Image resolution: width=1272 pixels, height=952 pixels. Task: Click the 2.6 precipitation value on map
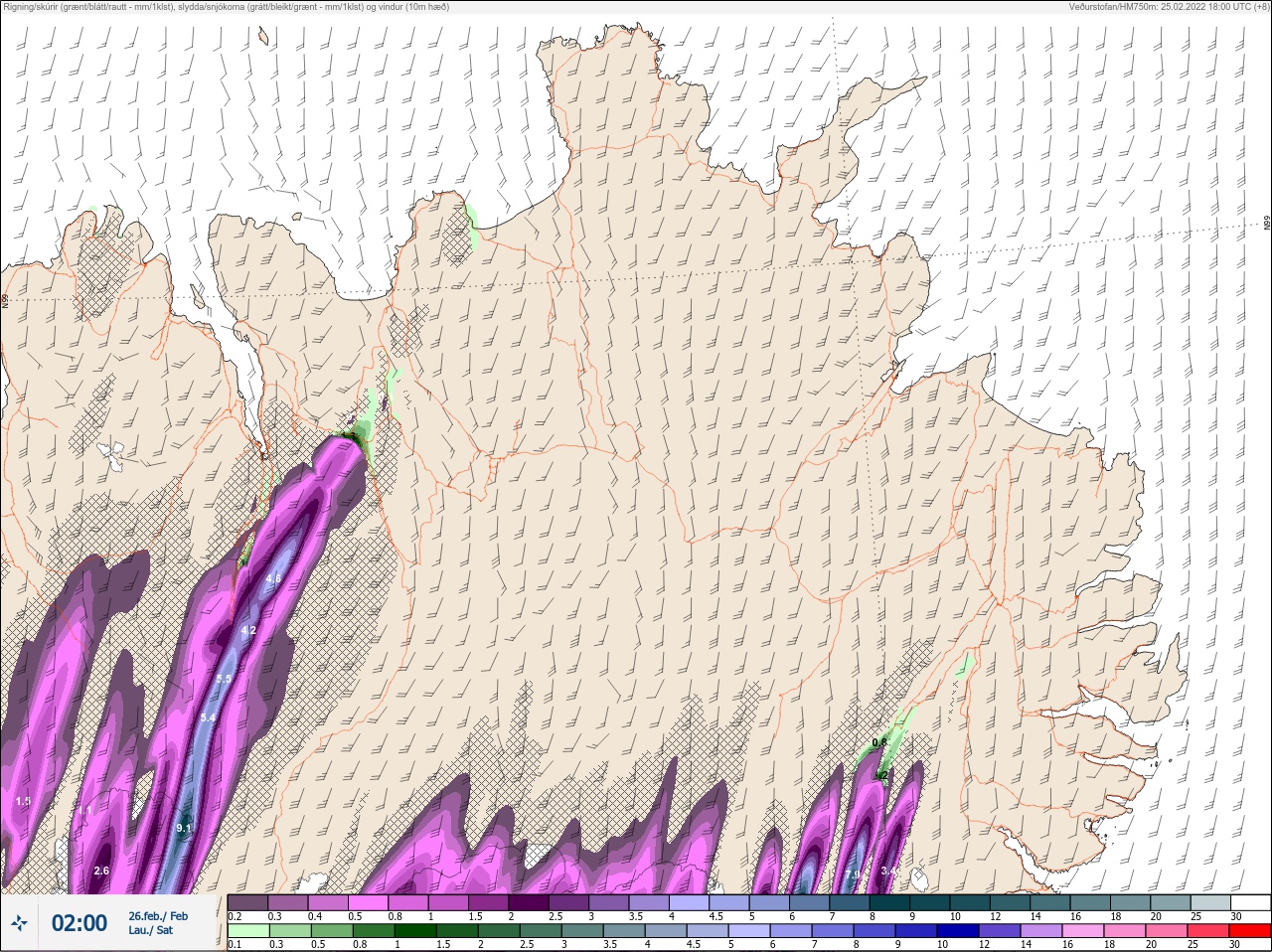pyautogui.click(x=101, y=871)
